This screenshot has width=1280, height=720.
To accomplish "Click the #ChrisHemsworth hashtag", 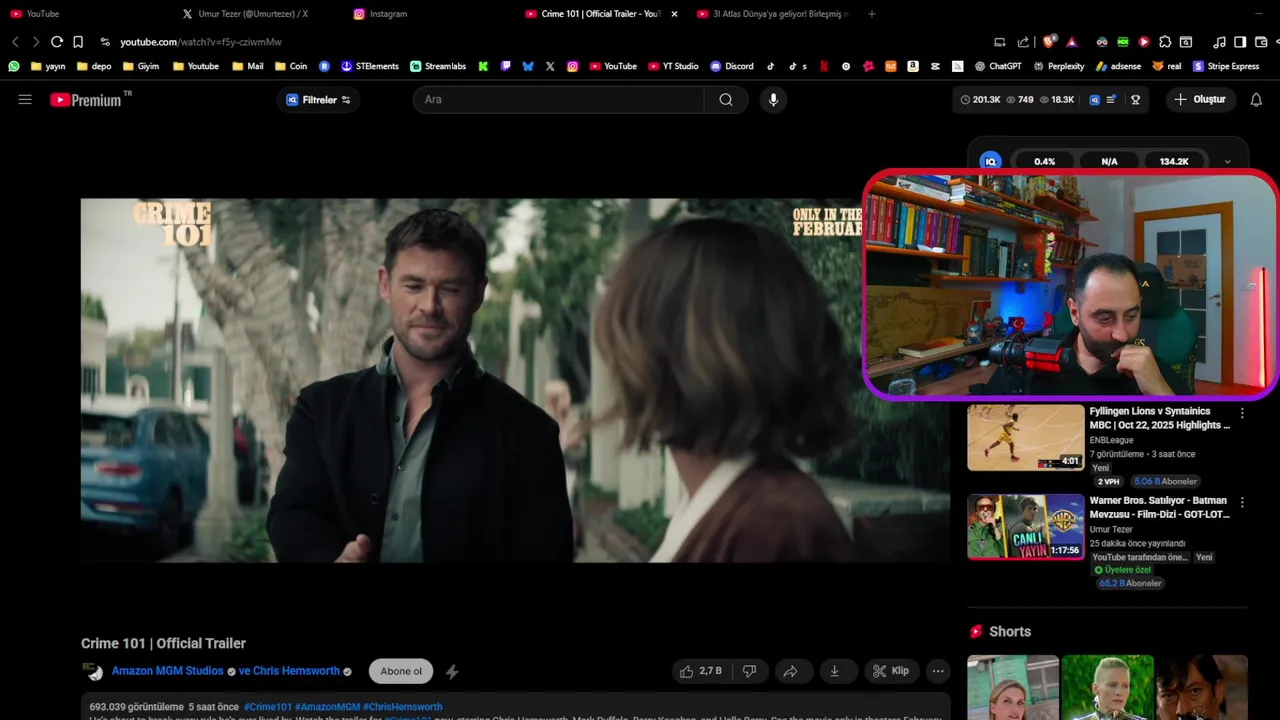I will (403, 707).
